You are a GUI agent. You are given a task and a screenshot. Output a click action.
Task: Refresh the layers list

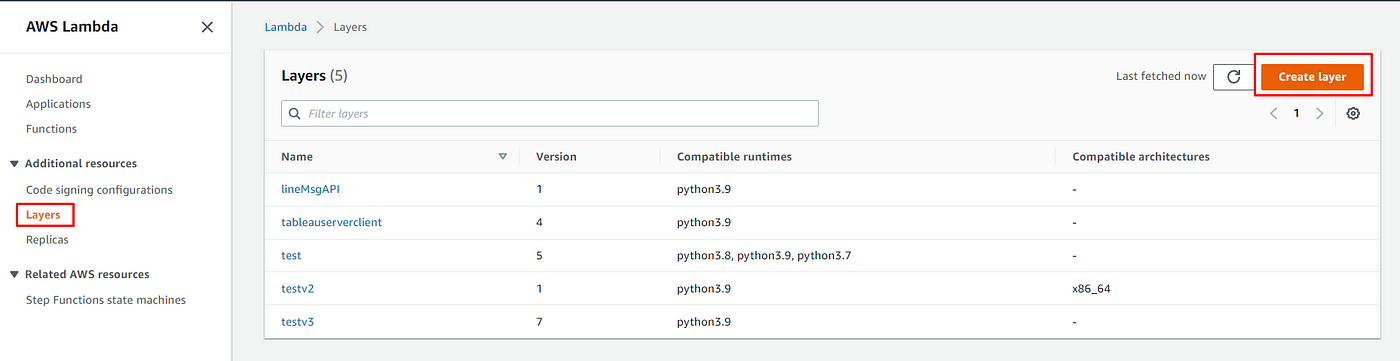[x=1233, y=77]
